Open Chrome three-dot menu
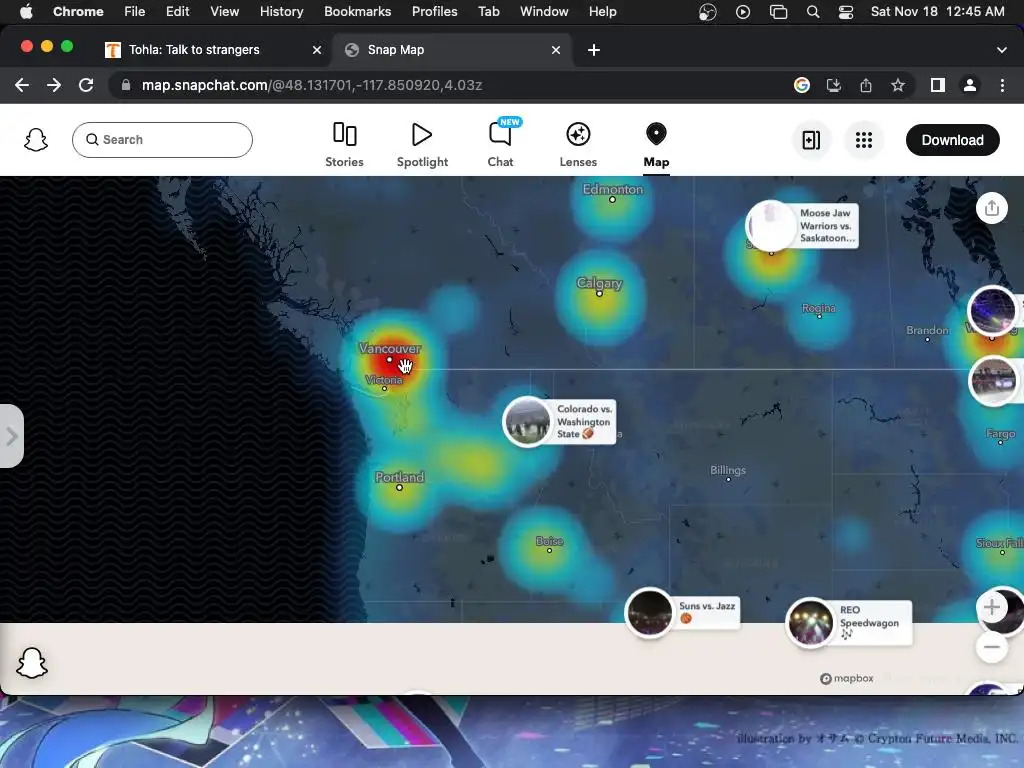1024x768 pixels. 1002,85
